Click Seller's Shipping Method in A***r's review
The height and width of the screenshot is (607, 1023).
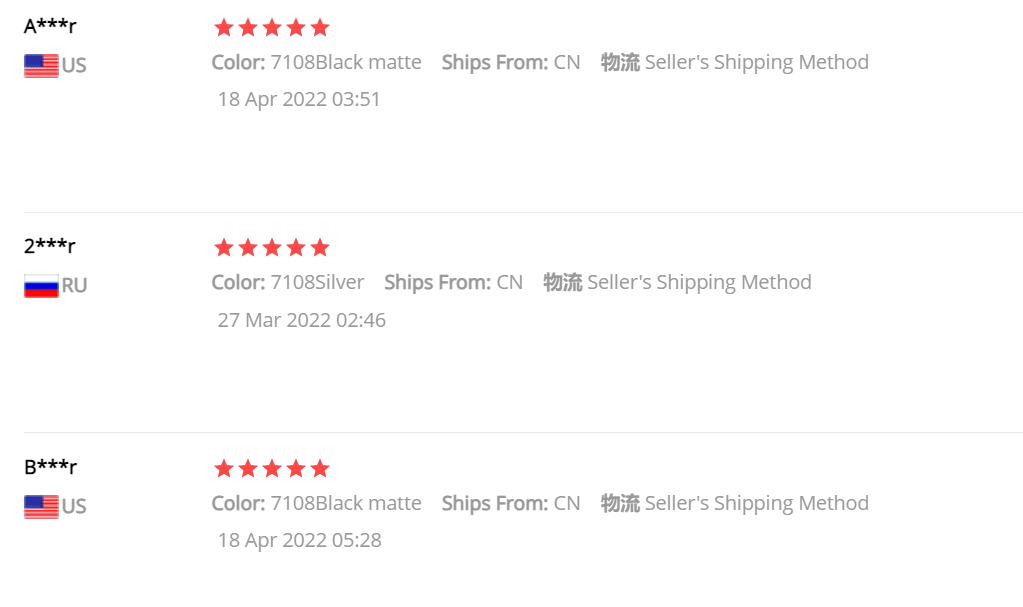point(756,62)
